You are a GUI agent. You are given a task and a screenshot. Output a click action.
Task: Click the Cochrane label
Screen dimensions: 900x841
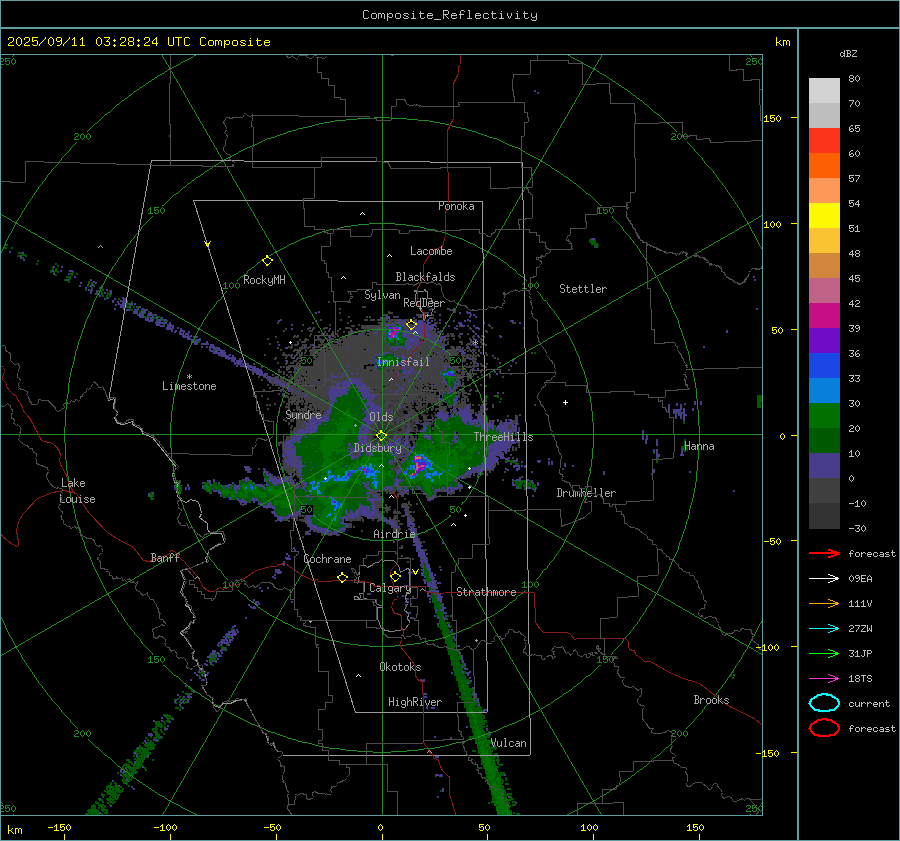pos(327,559)
